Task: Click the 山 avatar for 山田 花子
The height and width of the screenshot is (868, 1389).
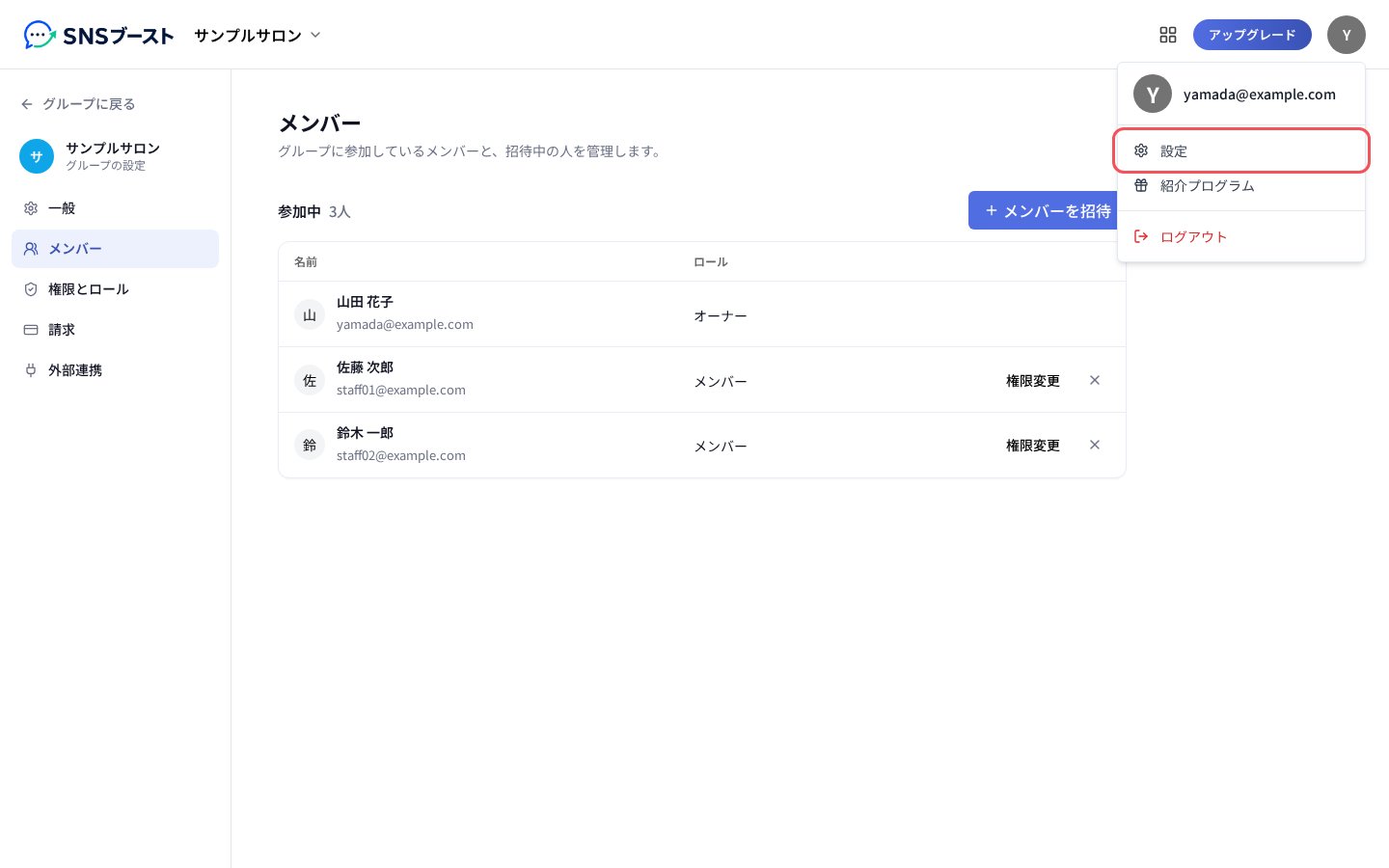Action: pyautogui.click(x=310, y=314)
